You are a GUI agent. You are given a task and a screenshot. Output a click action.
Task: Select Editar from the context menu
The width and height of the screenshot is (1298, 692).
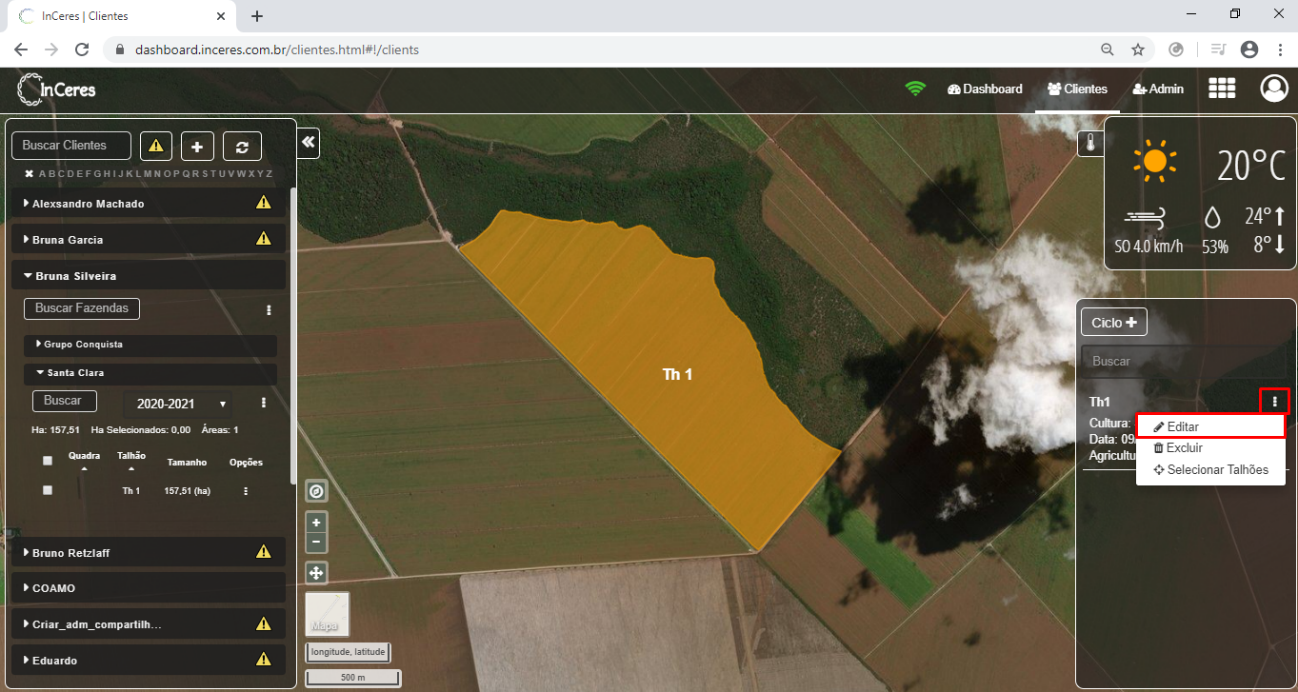point(1210,427)
